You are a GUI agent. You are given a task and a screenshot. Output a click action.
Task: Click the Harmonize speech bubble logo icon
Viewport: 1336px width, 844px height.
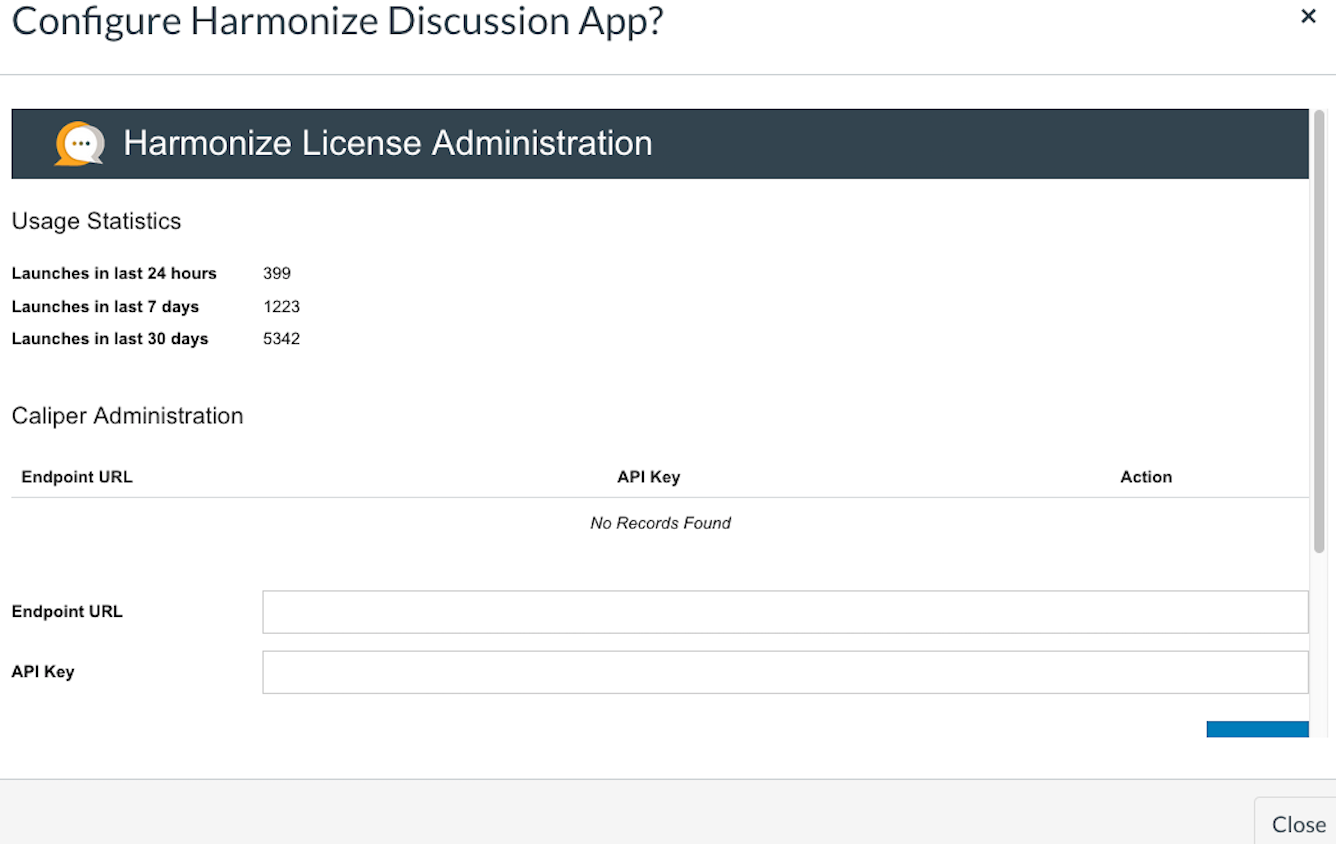tap(78, 143)
